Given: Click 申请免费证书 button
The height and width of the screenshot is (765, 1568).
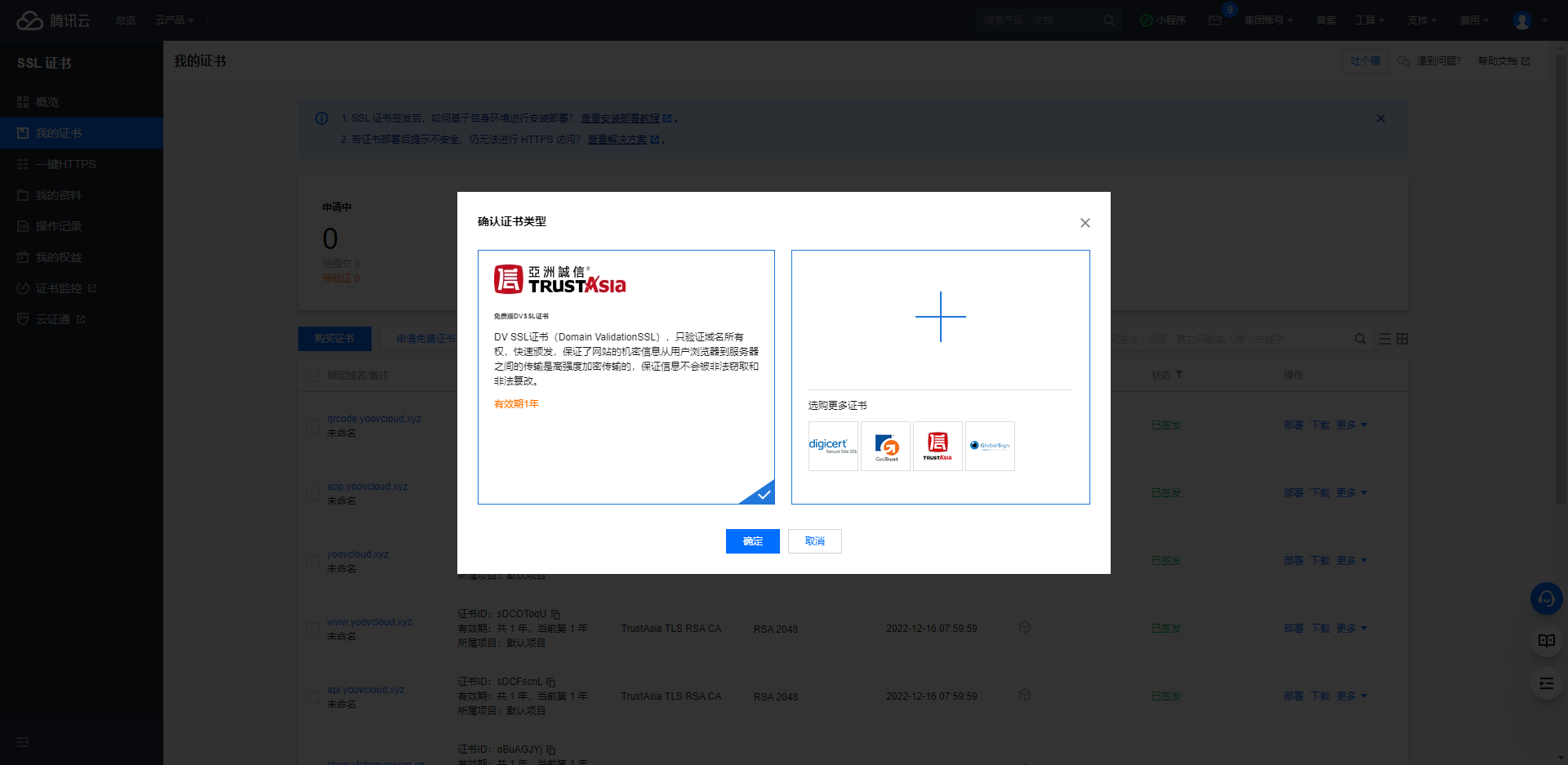Looking at the screenshot, I should (425, 339).
